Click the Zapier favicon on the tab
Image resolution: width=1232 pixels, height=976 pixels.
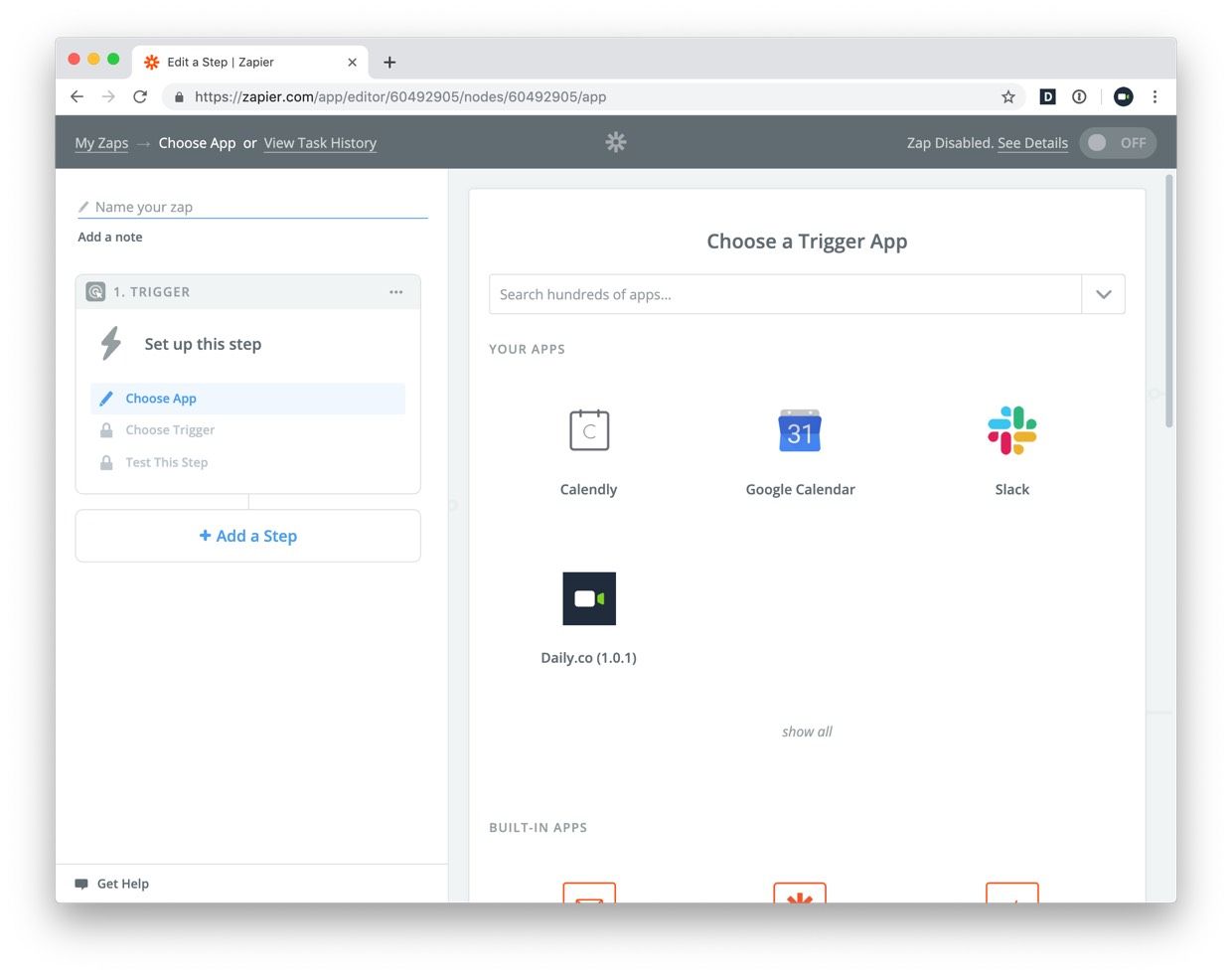click(152, 62)
